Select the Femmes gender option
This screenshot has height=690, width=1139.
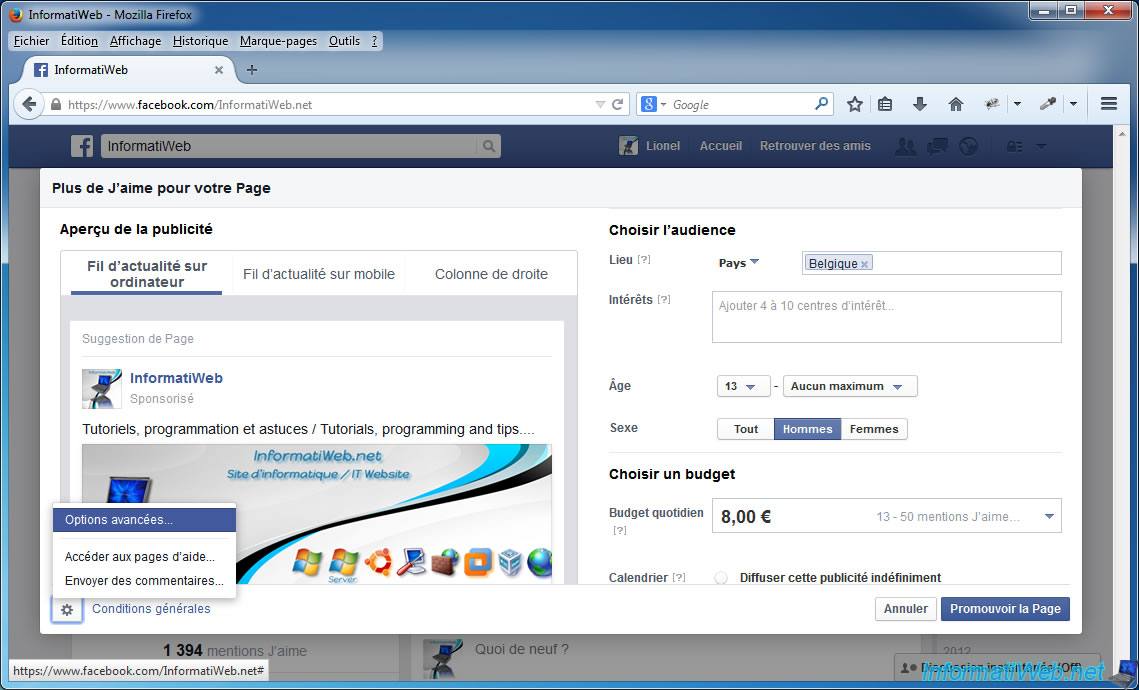tap(874, 429)
